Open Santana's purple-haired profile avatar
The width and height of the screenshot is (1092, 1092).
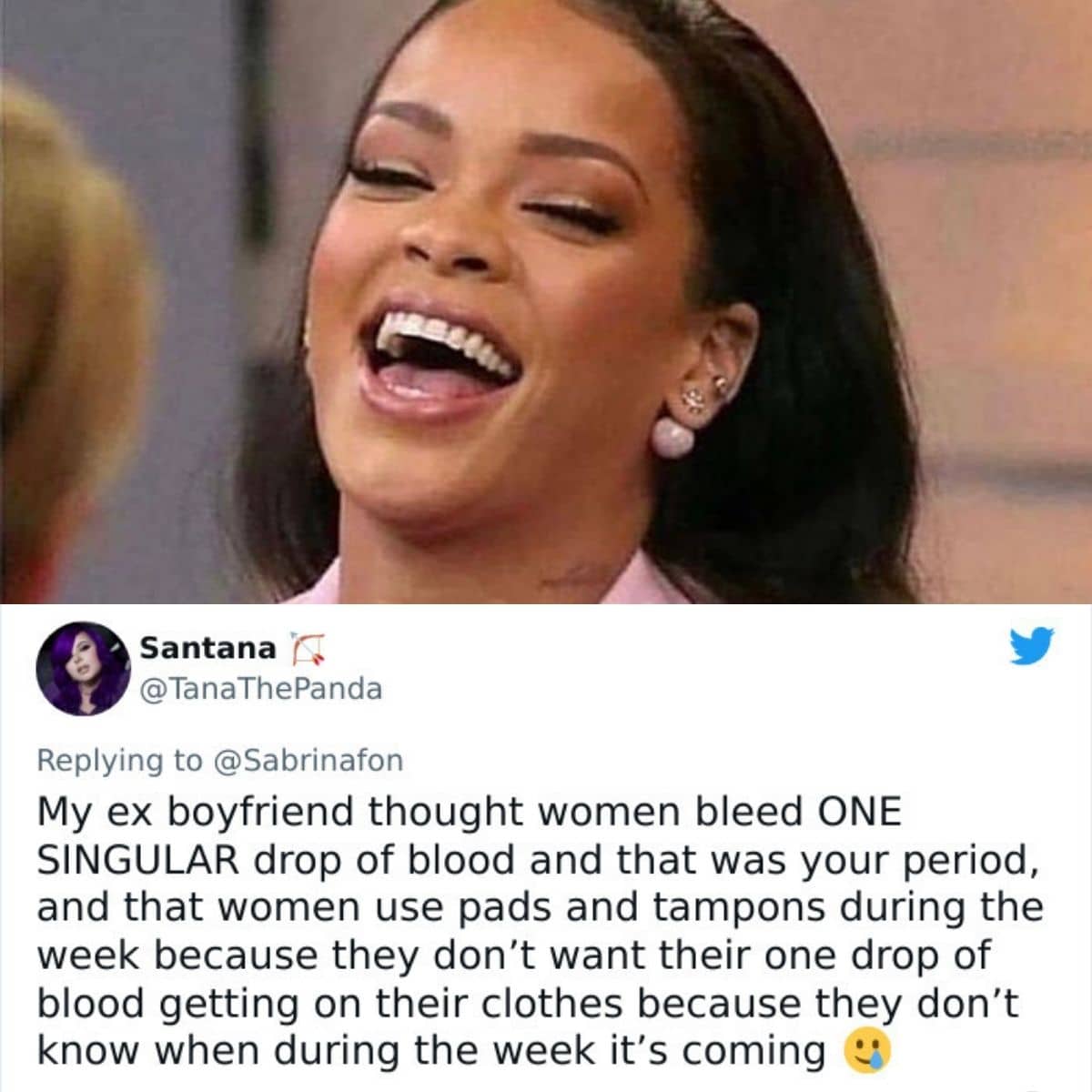pyautogui.click(x=82, y=669)
